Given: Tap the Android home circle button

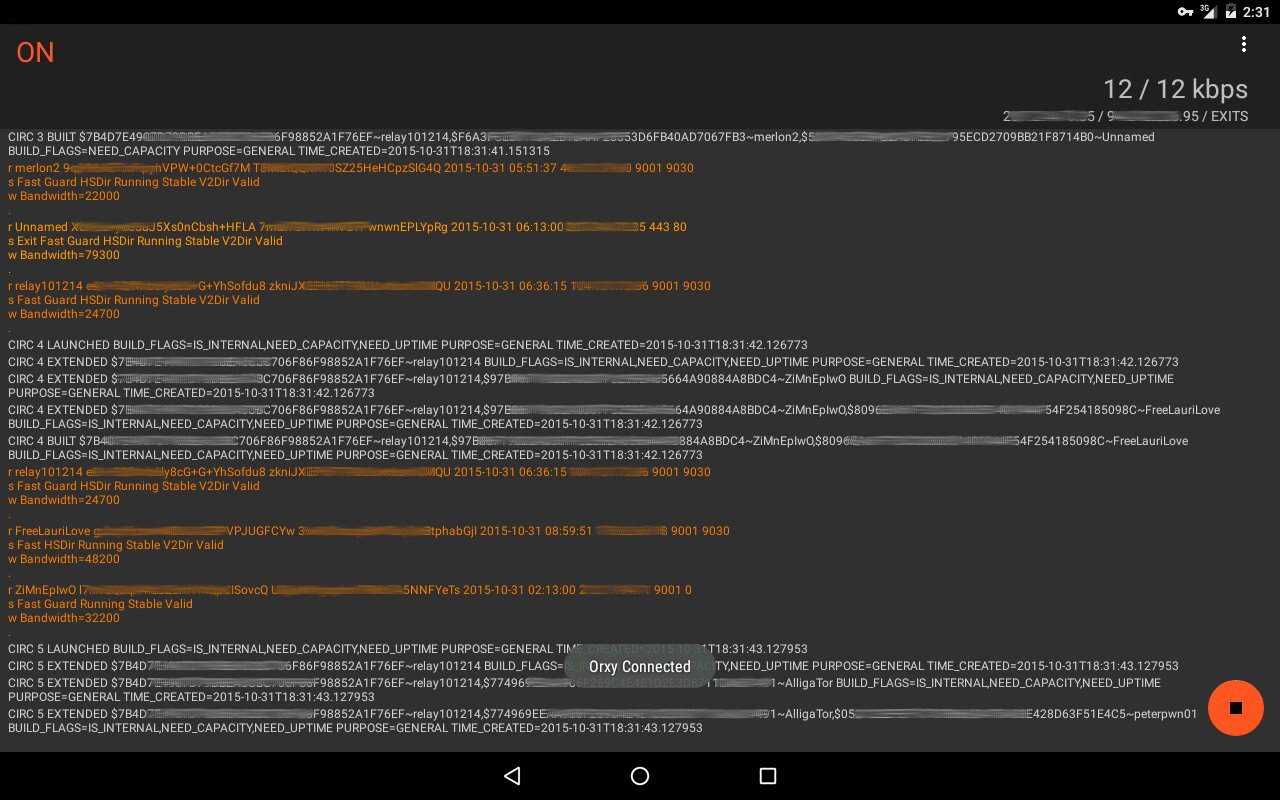Looking at the screenshot, I should point(640,776).
